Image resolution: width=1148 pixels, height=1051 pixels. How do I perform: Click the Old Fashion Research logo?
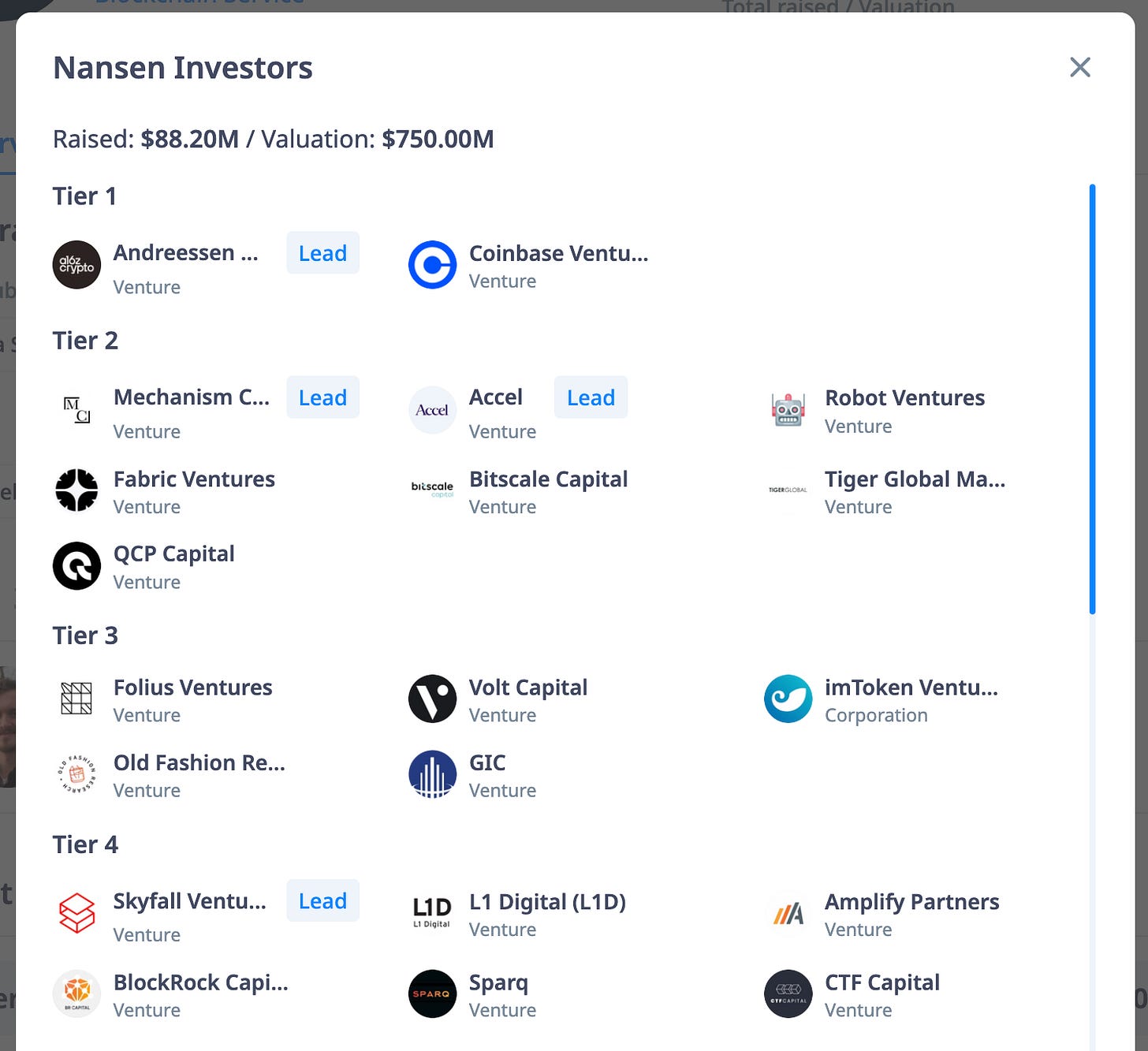pos(76,774)
